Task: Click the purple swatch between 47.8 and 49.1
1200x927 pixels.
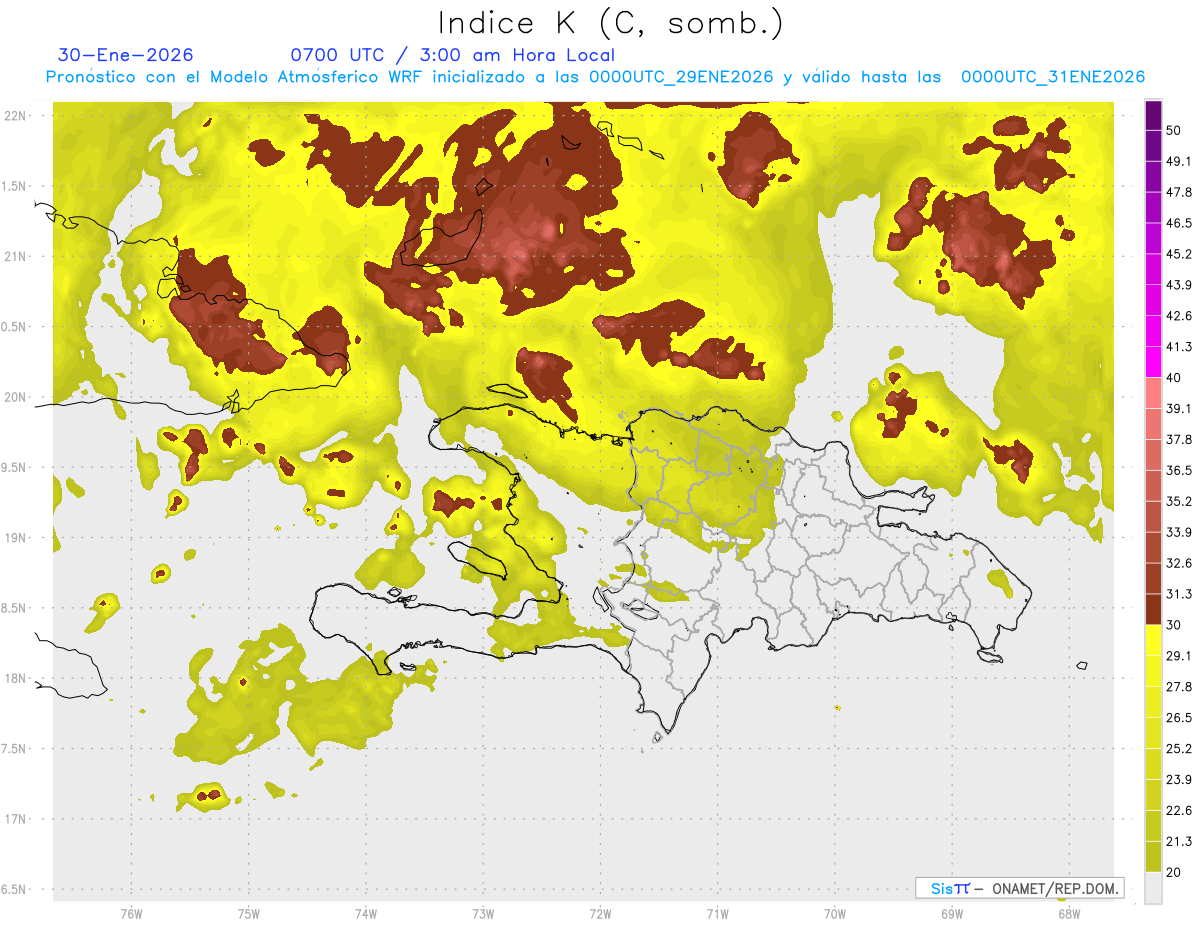Action: [x=1153, y=178]
